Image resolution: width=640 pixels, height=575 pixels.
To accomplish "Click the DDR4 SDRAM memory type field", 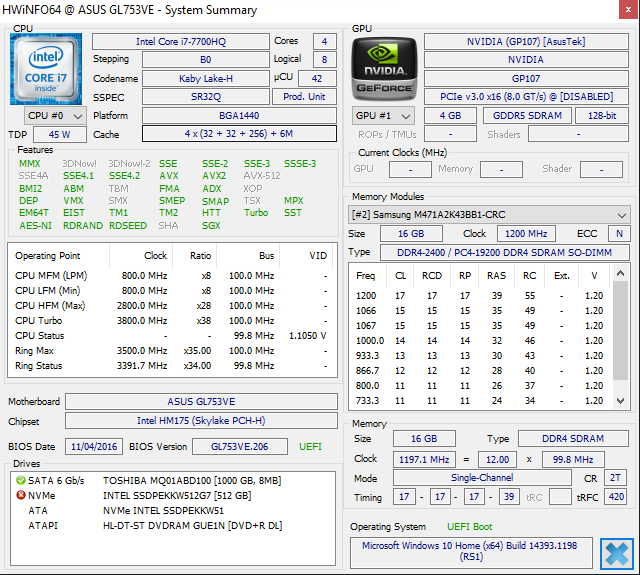I will (x=573, y=439).
